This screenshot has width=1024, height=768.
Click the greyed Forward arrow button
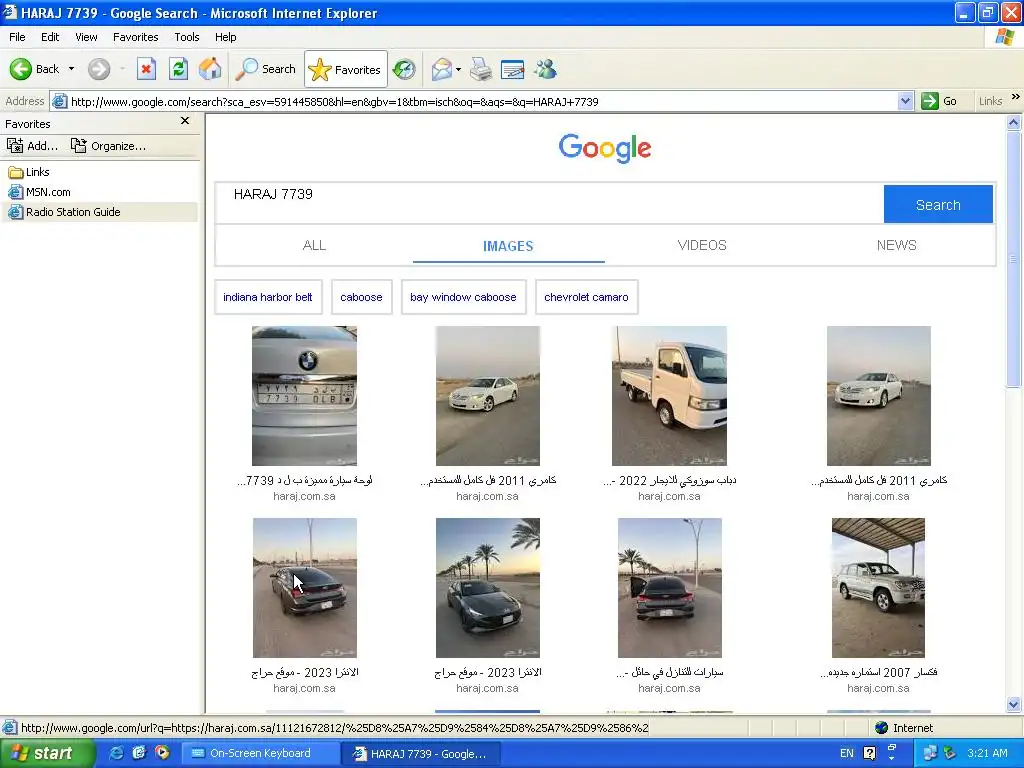(x=99, y=69)
